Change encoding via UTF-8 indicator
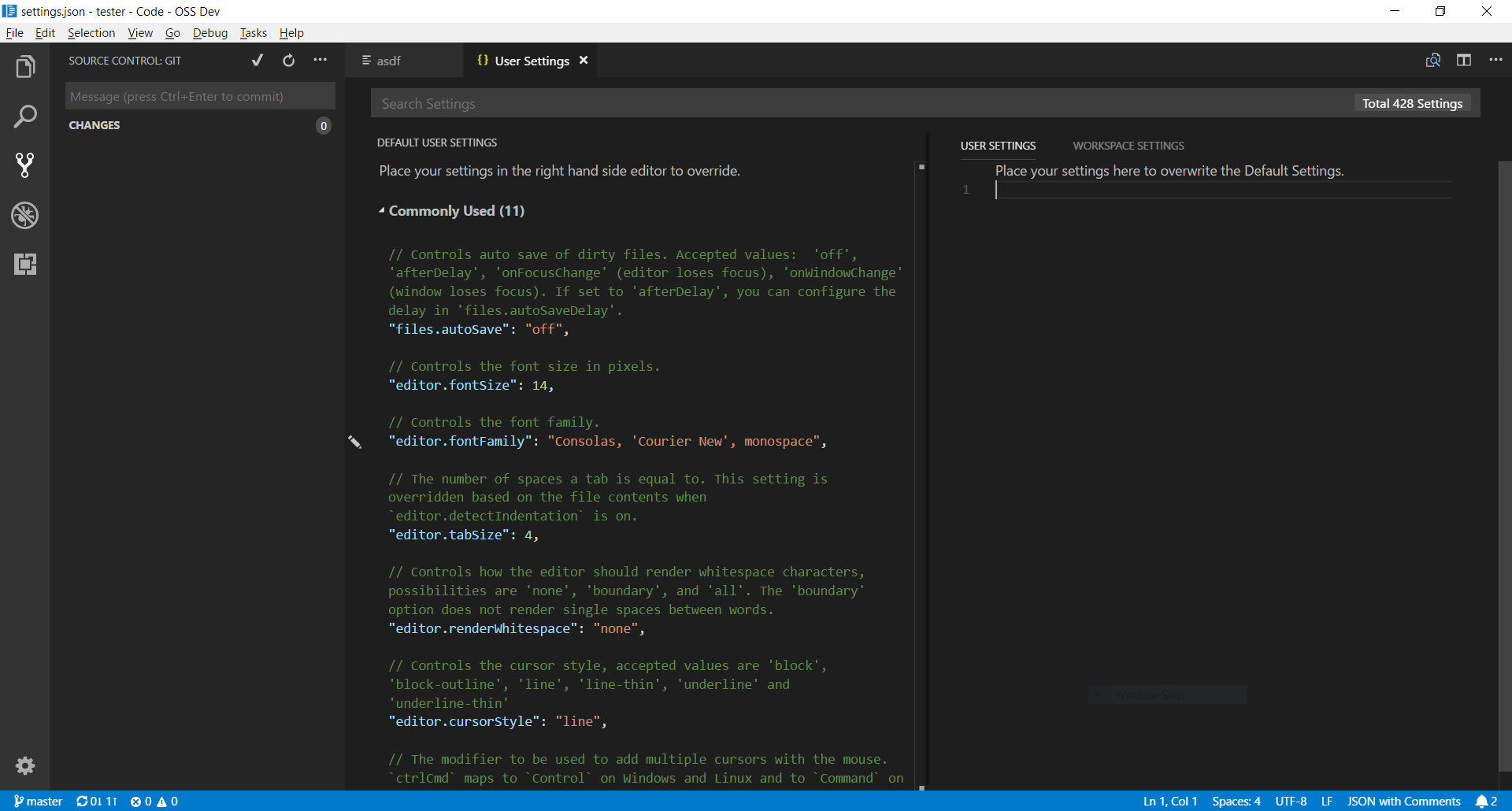 pyautogui.click(x=1291, y=801)
